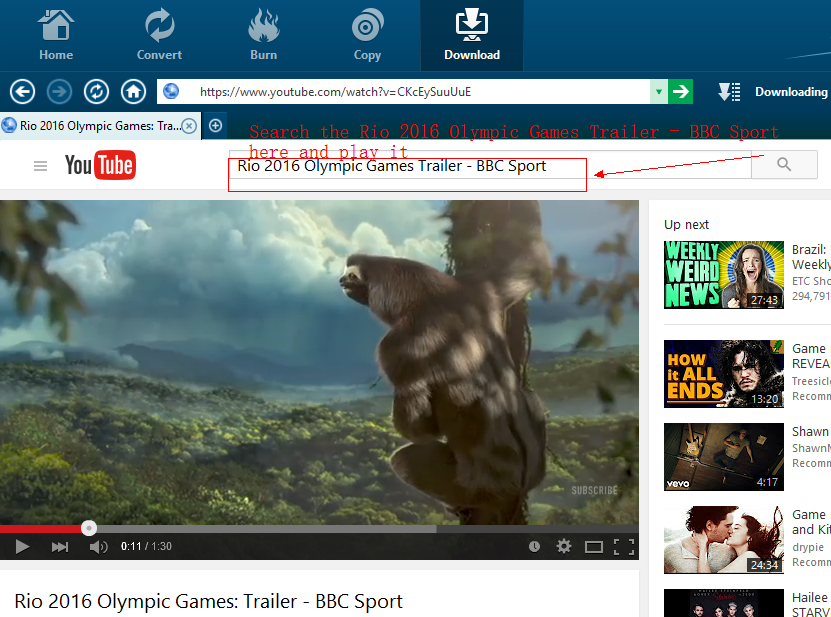Mute the video volume

(98, 547)
